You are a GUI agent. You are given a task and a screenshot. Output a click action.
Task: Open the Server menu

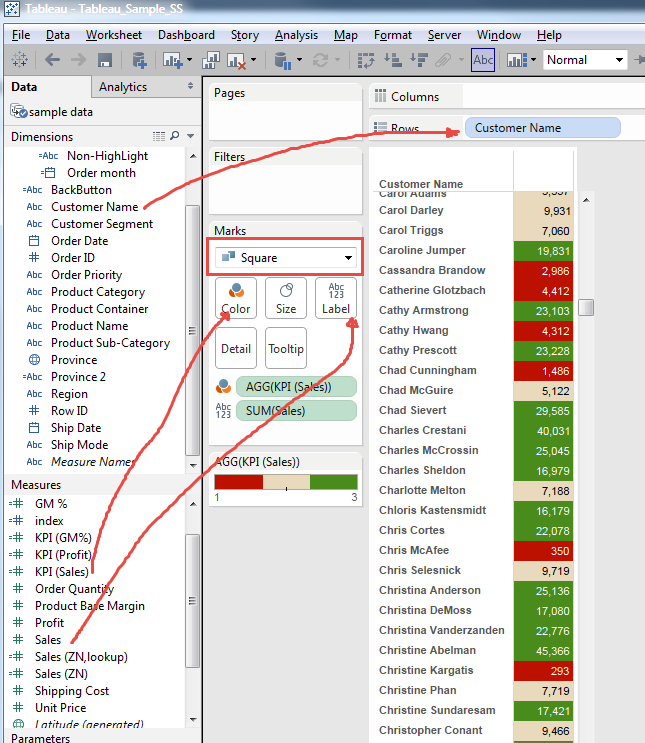(x=444, y=35)
